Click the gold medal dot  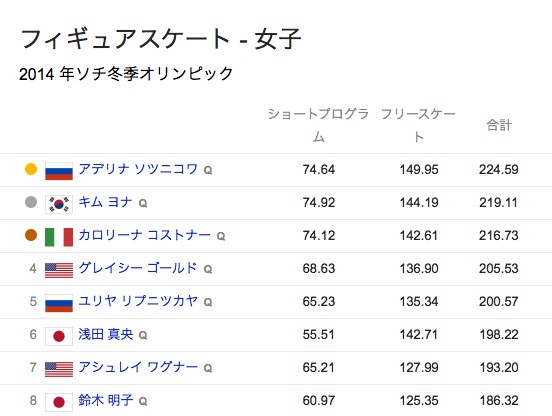(x=31, y=169)
